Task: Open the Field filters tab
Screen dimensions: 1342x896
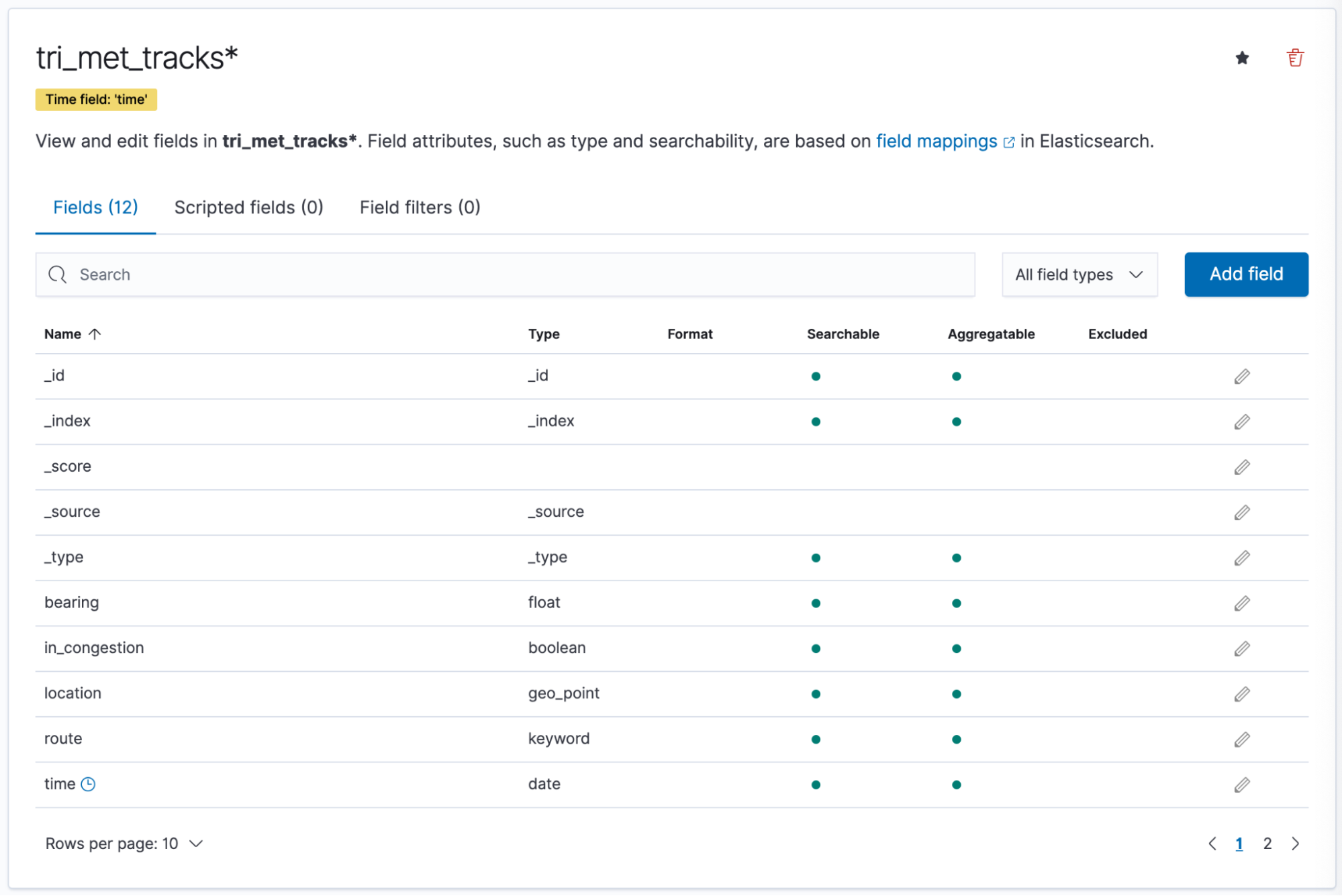Action: point(420,207)
